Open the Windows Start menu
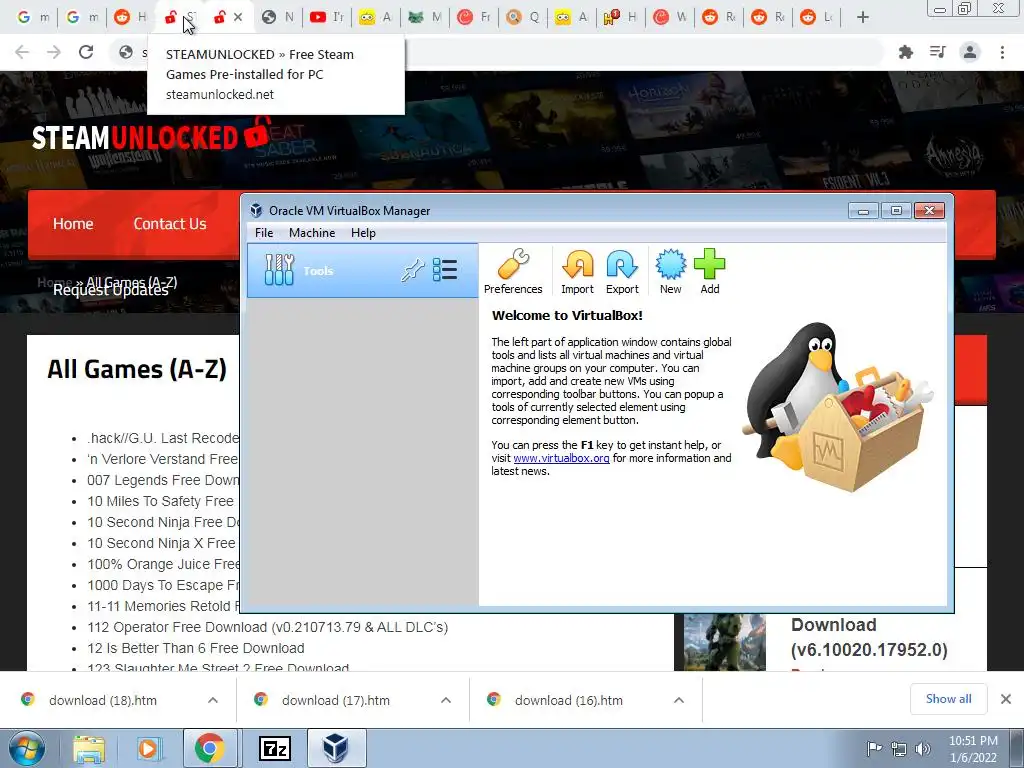Viewport: 1024px width, 768px height. click(27, 748)
